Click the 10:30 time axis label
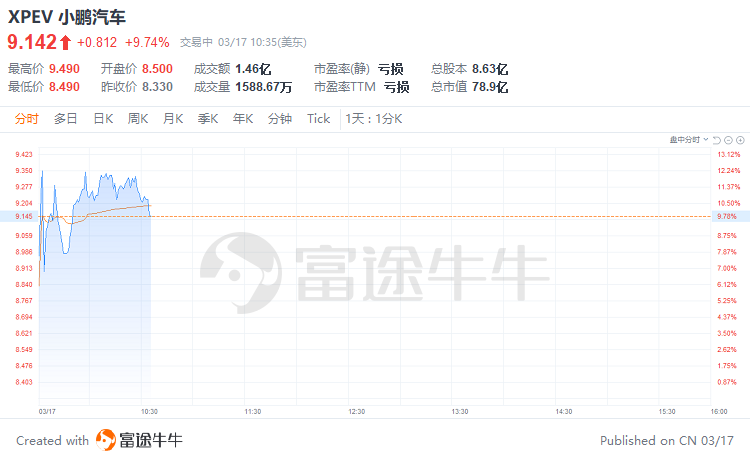 149,412
